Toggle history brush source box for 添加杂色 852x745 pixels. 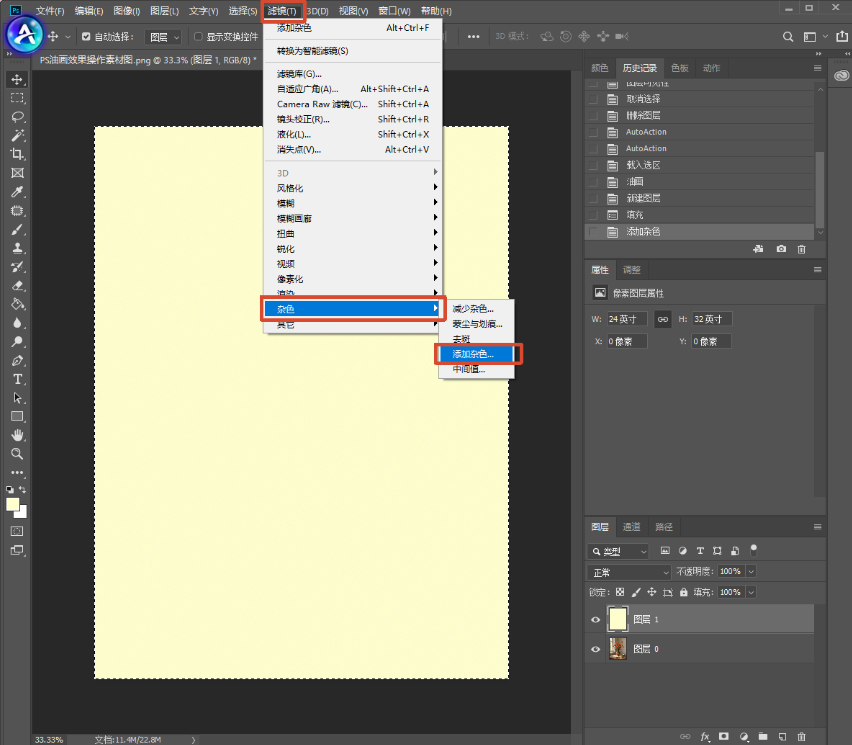(593, 232)
